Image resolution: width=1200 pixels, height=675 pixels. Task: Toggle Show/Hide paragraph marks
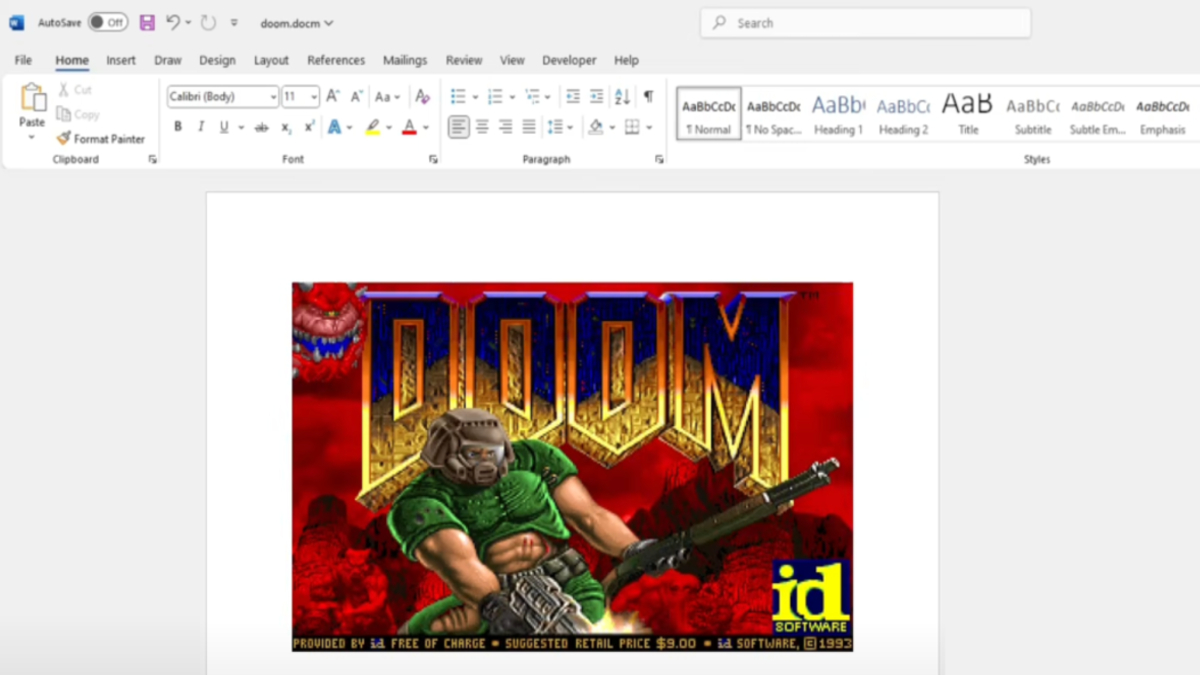tap(648, 97)
